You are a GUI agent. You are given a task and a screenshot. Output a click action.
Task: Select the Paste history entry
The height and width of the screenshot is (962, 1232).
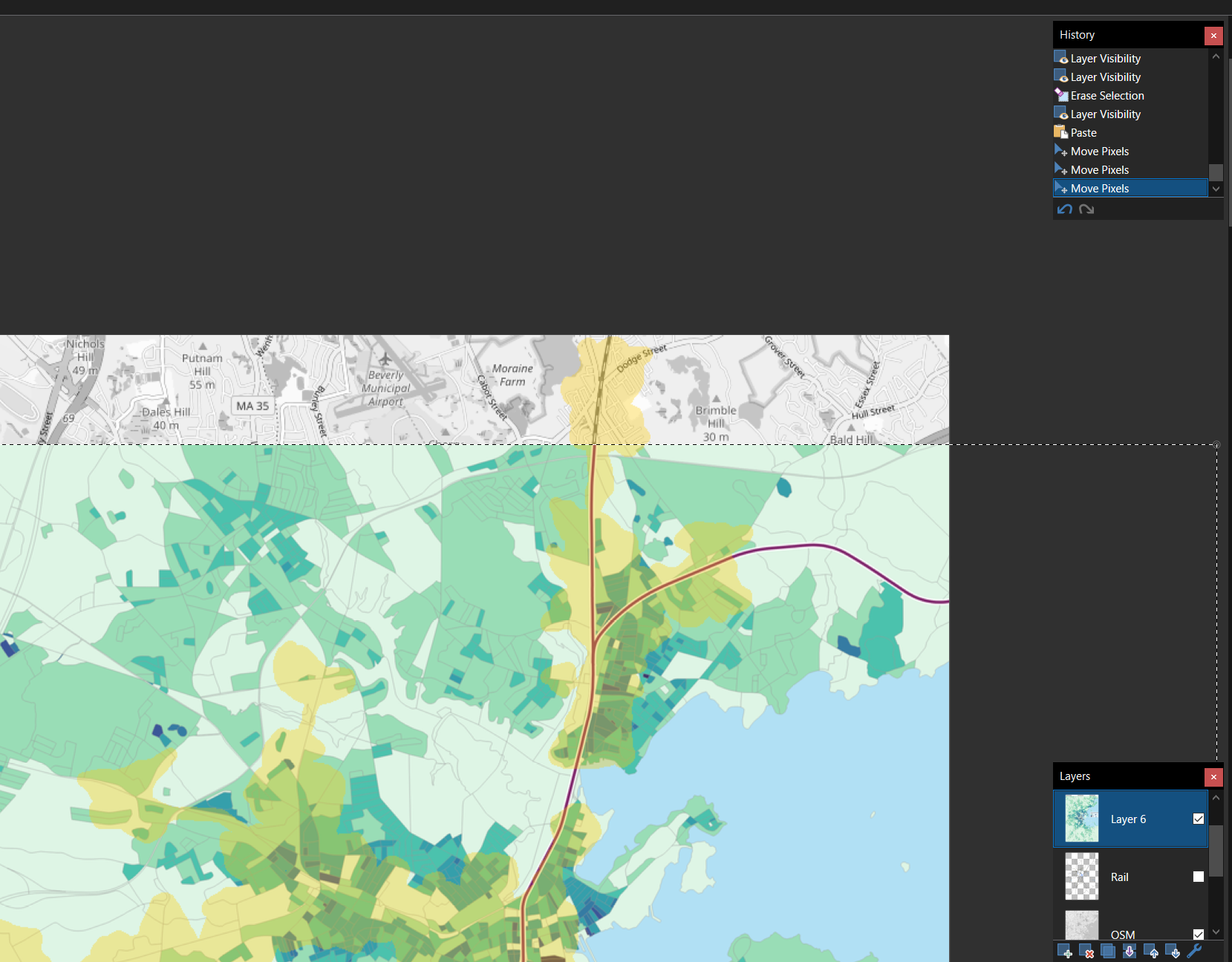click(1083, 133)
